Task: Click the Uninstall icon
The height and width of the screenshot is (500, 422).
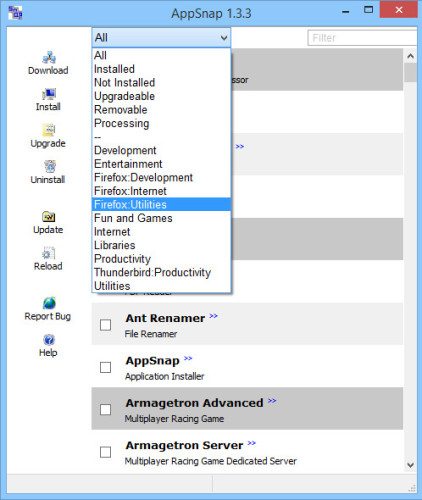Action: coord(50,166)
